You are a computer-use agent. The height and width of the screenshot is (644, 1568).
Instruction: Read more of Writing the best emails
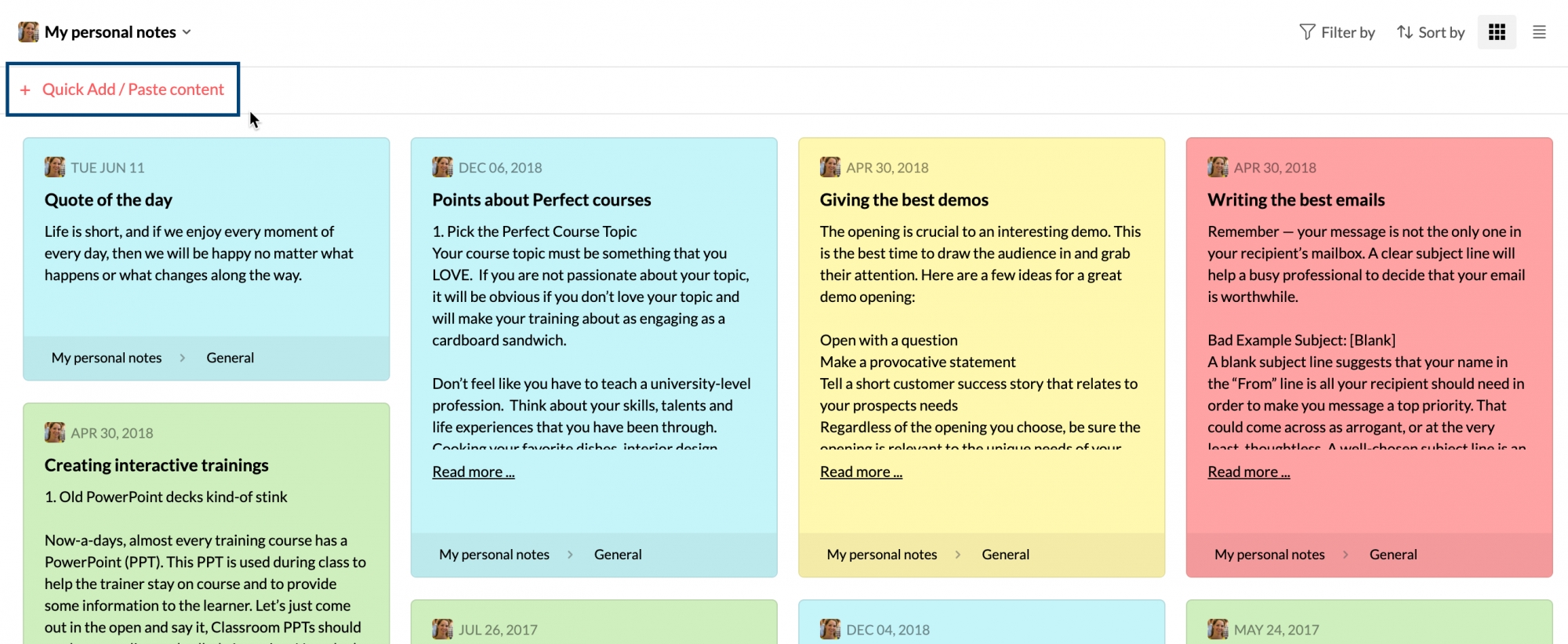tap(1248, 471)
